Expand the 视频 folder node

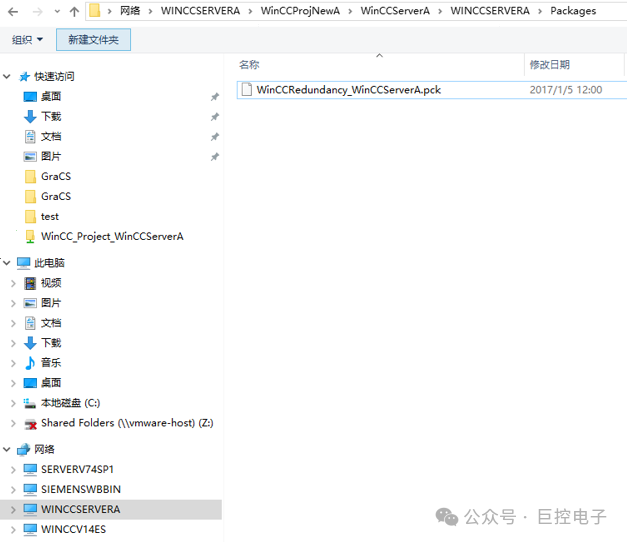13,283
